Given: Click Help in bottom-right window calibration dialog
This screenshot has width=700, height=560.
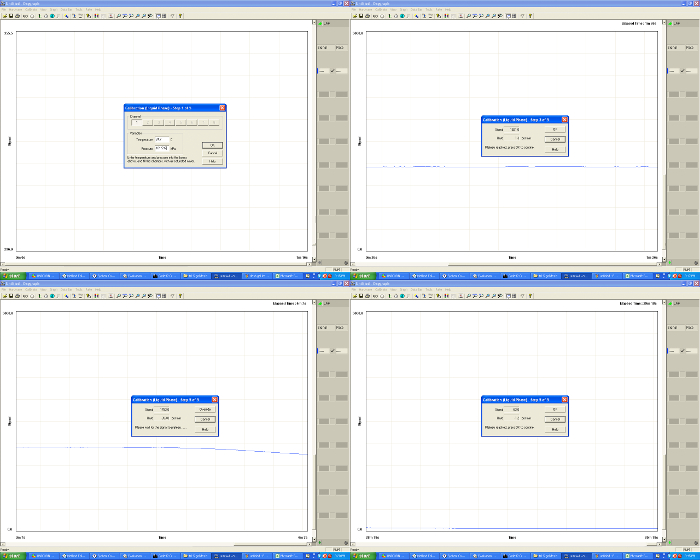Looking at the screenshot, I should pyautogui.click(x=555, y=429).
